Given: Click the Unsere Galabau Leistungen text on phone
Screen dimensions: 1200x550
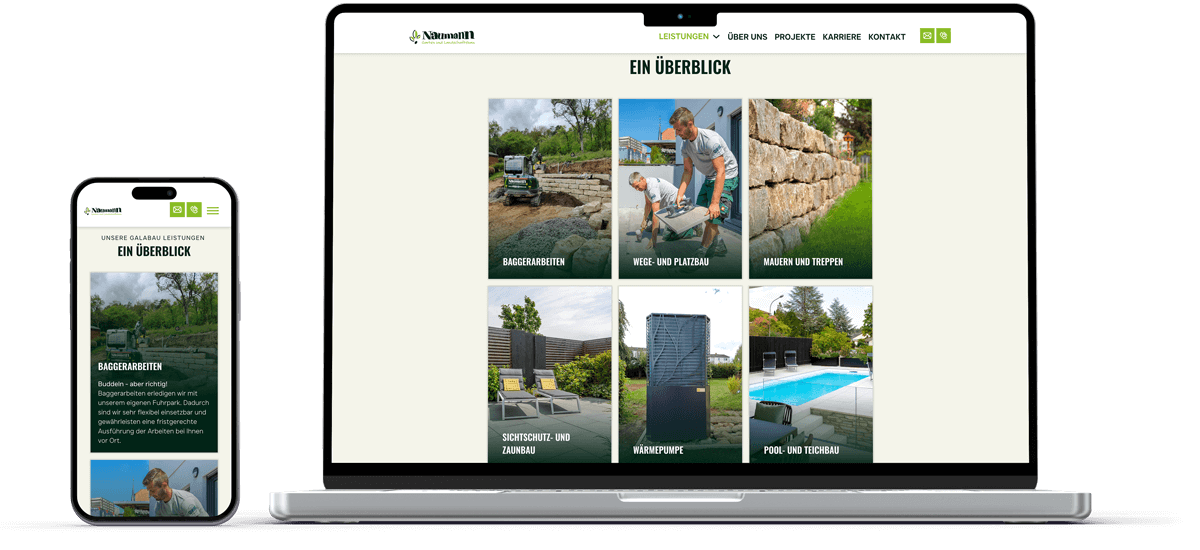Looking at the screenshot, I should pyautogui.click(x=153, y=238).
